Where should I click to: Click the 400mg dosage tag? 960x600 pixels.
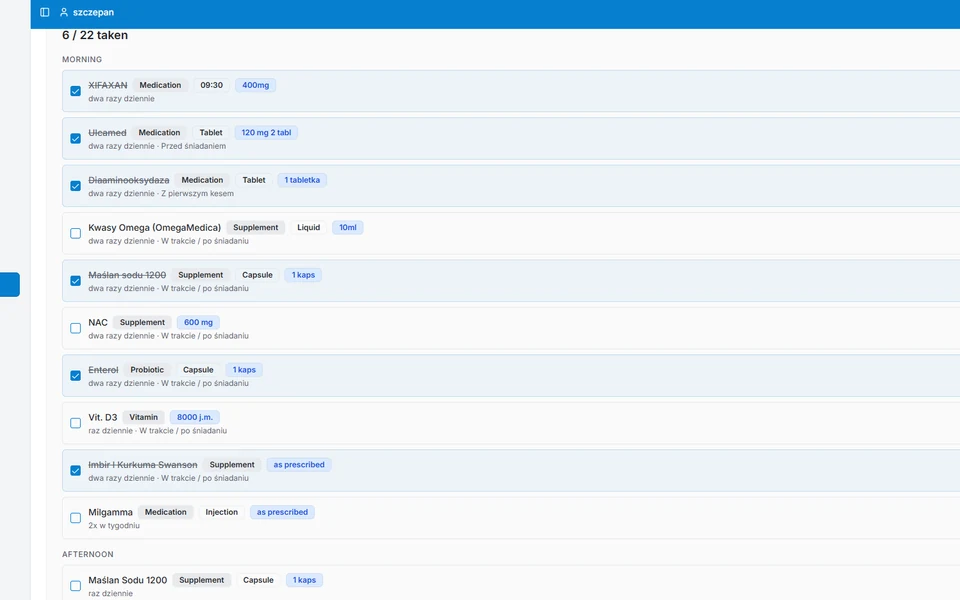(x=255, y=85)
